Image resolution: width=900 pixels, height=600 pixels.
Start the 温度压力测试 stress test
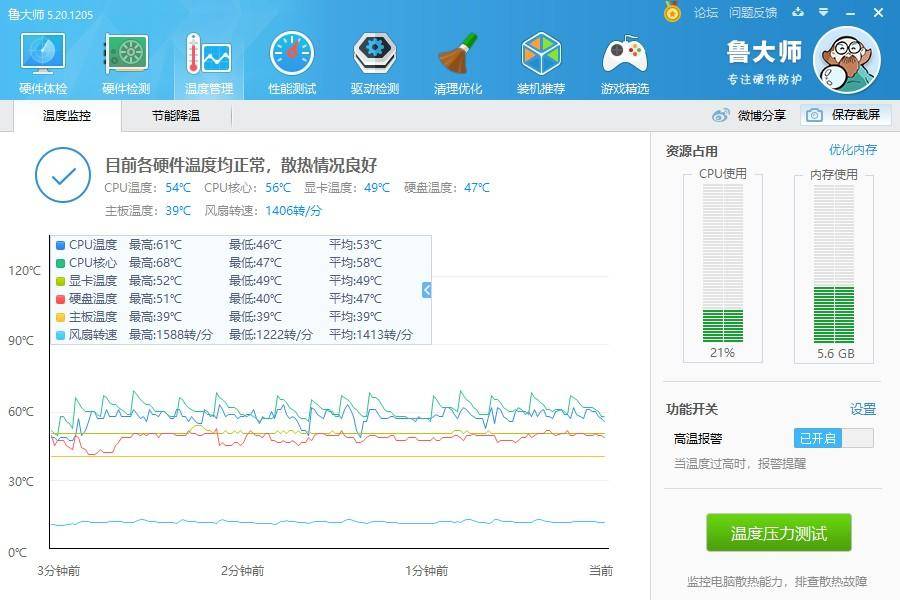781,533
